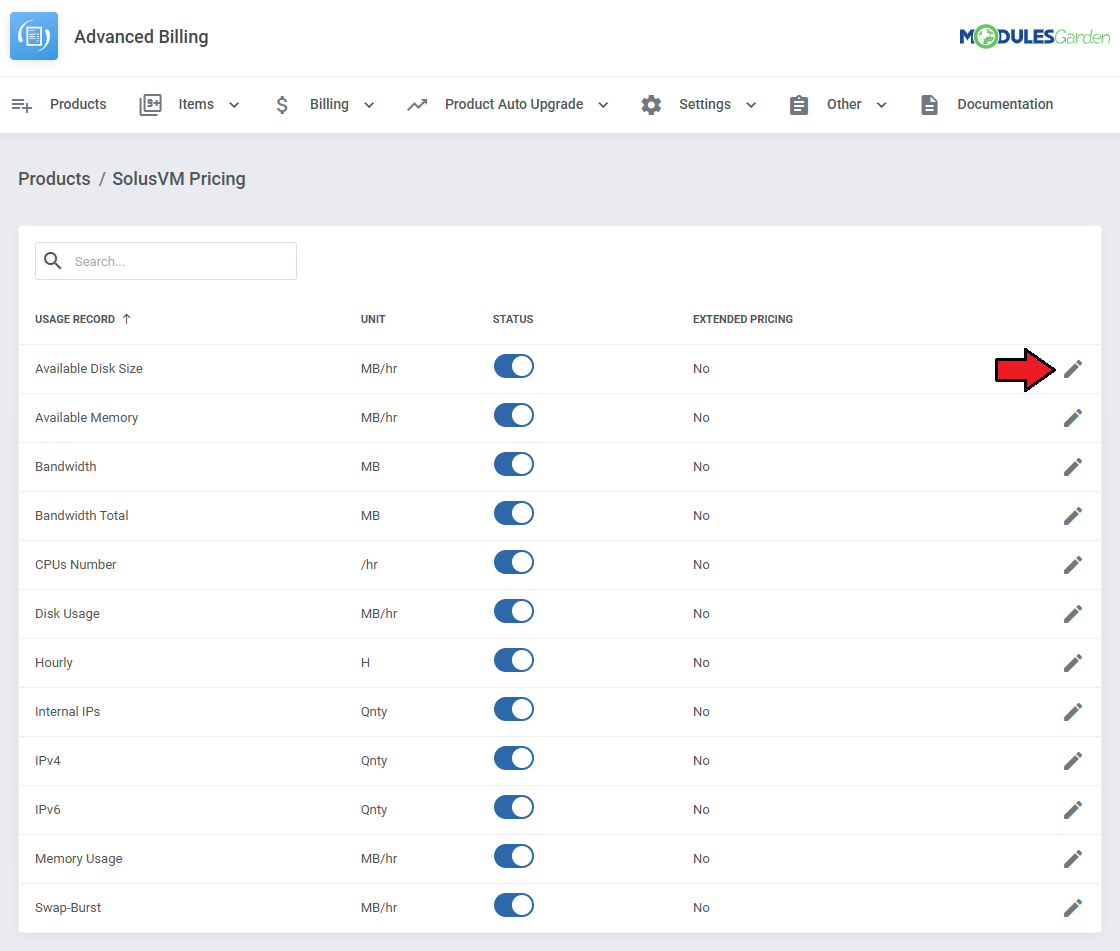Click the Advanced Billing title
Image resolution: width=1120 pixels, height=951 pixels.
(x=141, y=36)
